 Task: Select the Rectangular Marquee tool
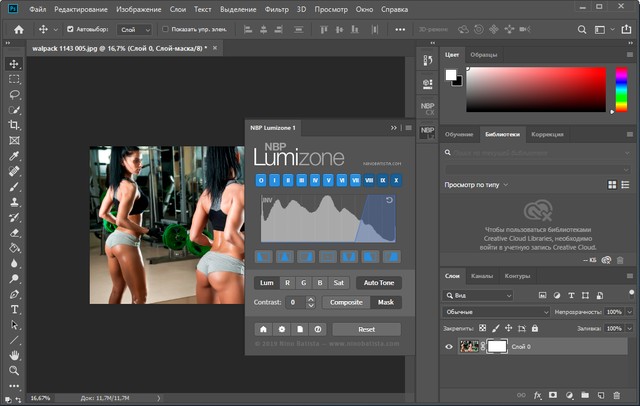point(14,78)
